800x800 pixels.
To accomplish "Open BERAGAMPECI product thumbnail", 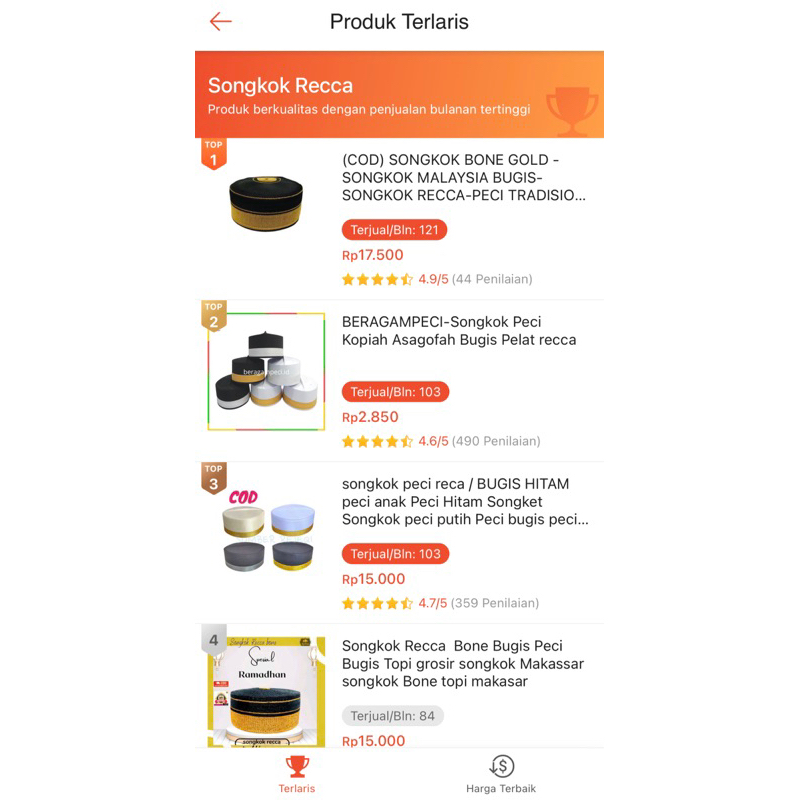I will click(266, 371).
